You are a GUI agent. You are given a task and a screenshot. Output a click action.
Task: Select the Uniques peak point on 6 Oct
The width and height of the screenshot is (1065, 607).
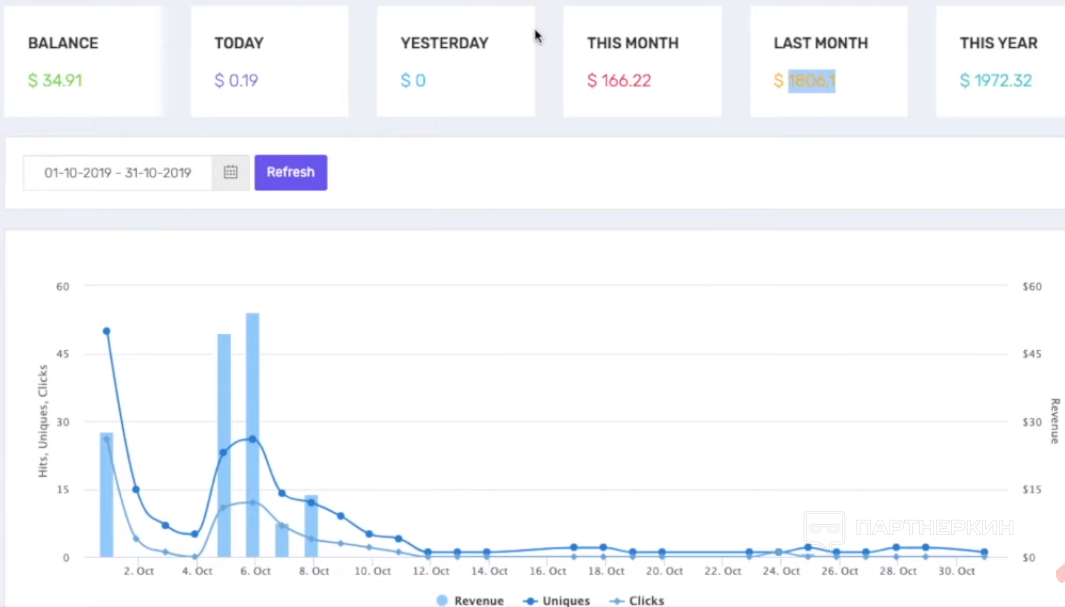253,439
